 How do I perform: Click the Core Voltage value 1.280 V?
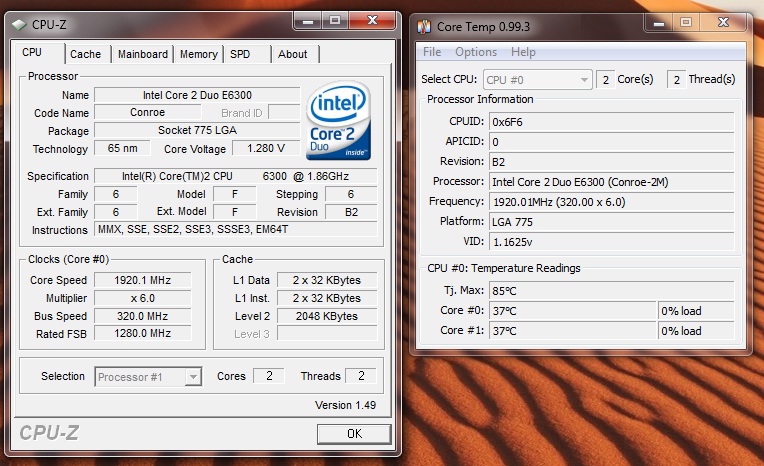pos(266,148)
